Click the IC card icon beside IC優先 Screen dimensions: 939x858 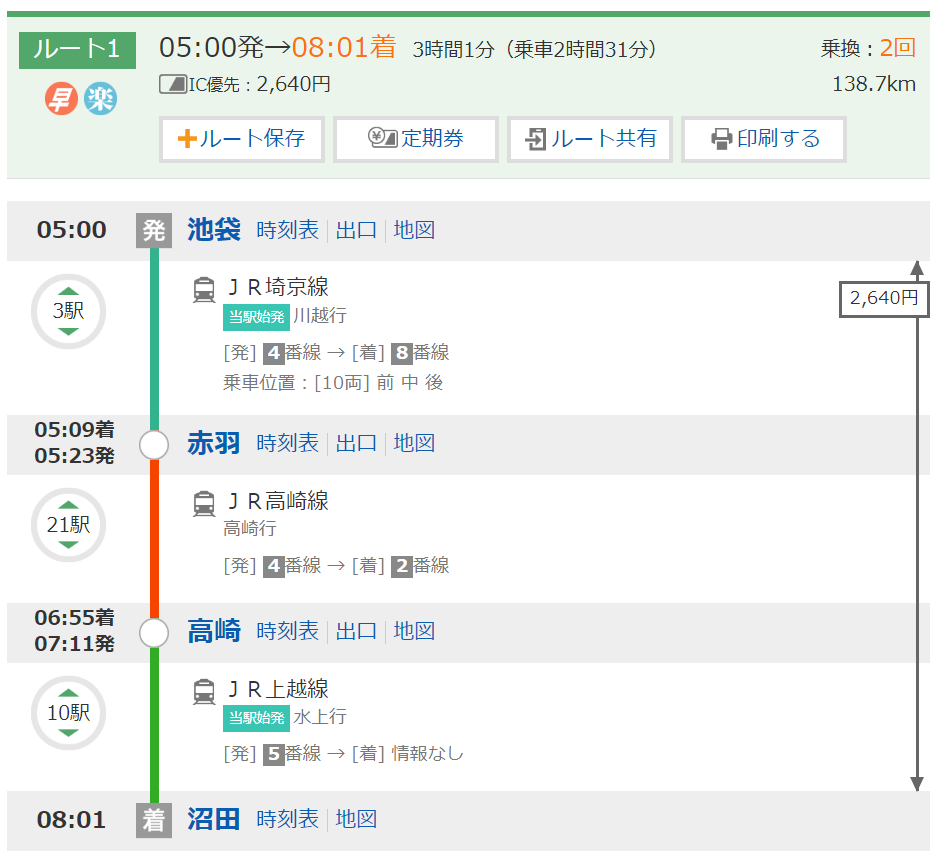pyautogui.click(x=173, y=84)
